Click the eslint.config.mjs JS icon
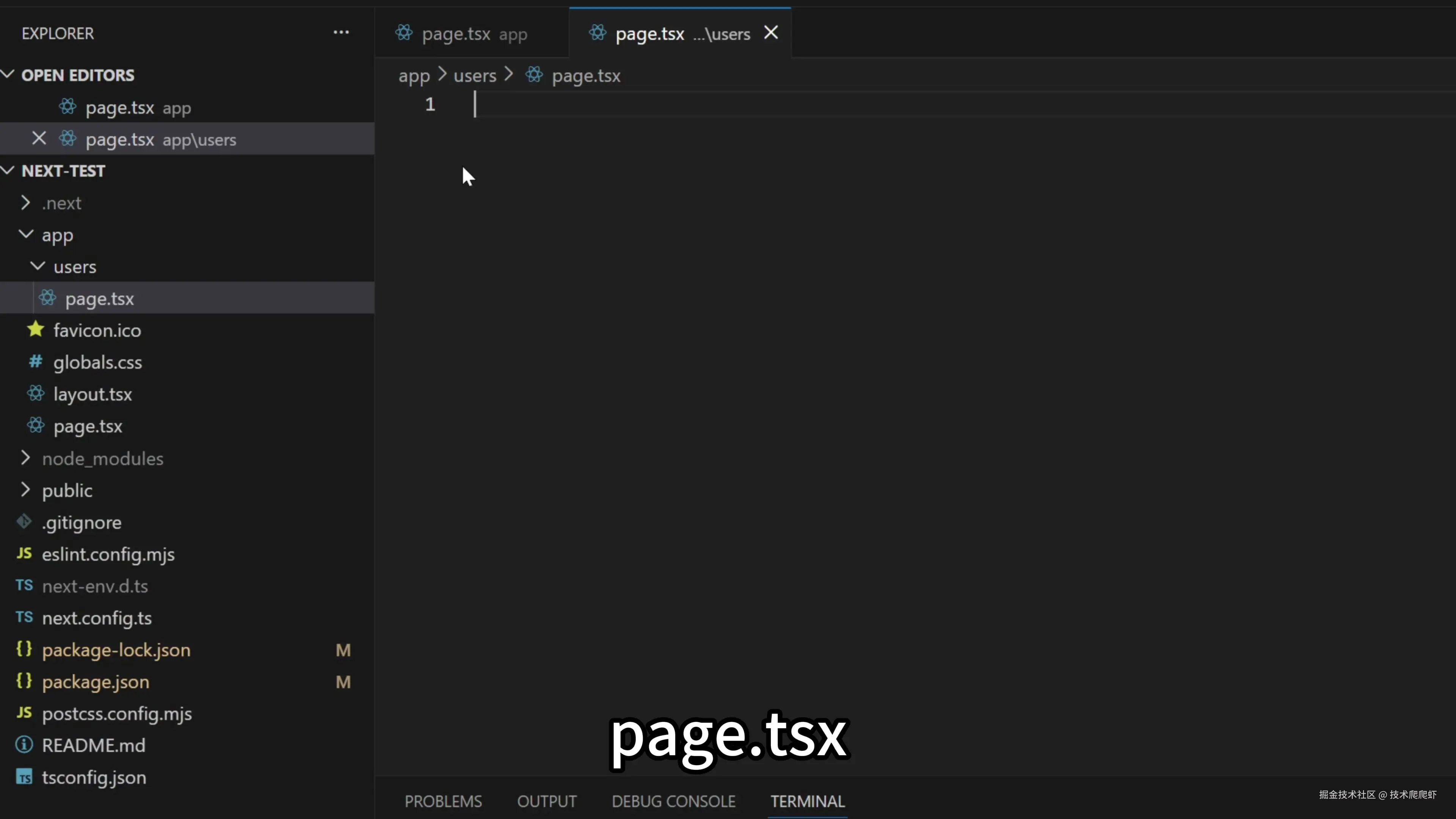 (x=24, y=553)
